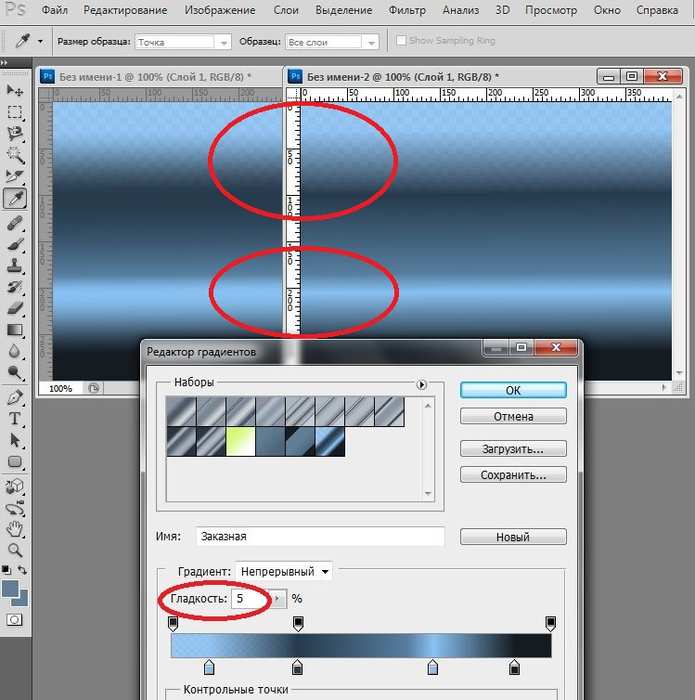Open the Образец layers dropdown
The width and height of the screenshot is (695, 700).
pyautogui.click(x=370, y=42)
